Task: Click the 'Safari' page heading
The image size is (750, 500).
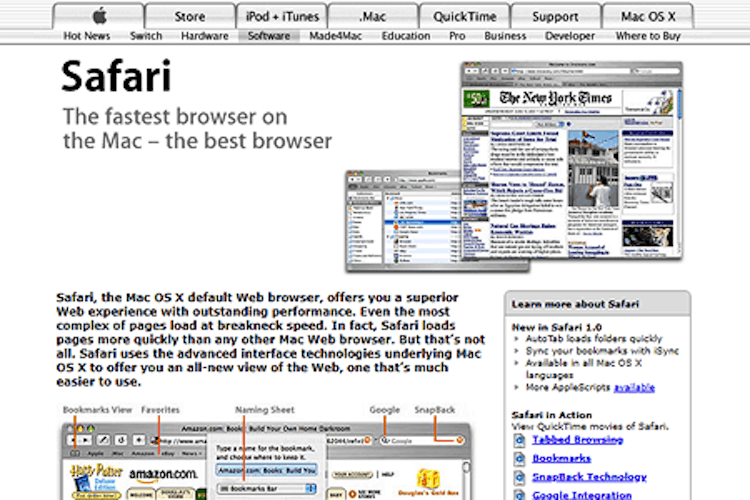Action: [x=116, y=76]
